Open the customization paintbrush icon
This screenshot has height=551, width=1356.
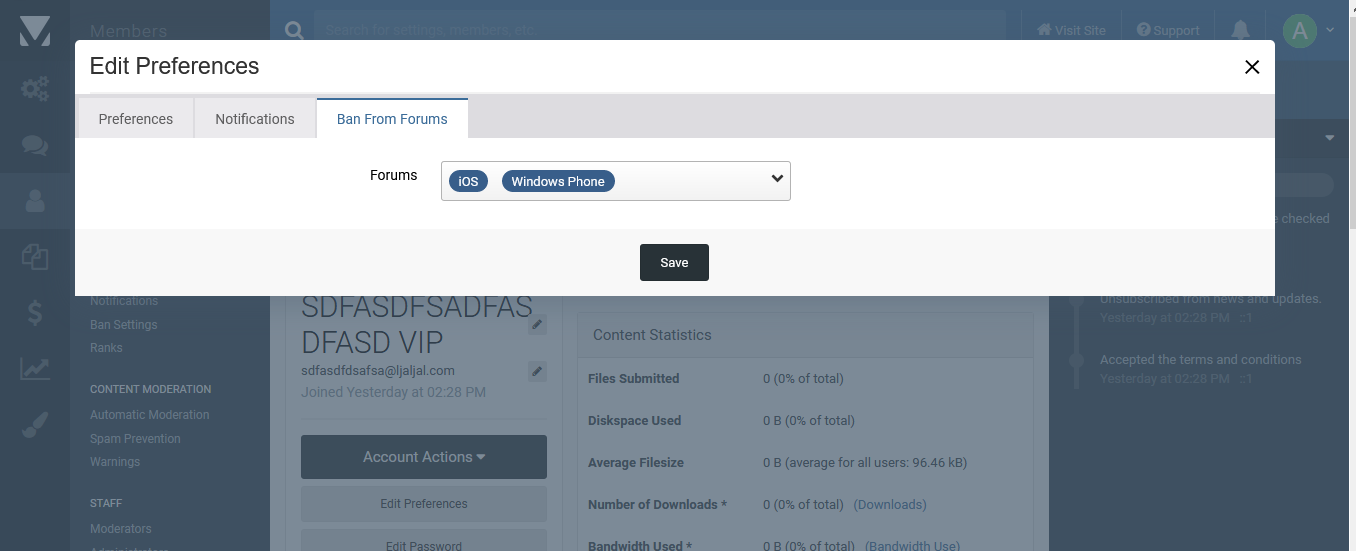pos(35,425)
